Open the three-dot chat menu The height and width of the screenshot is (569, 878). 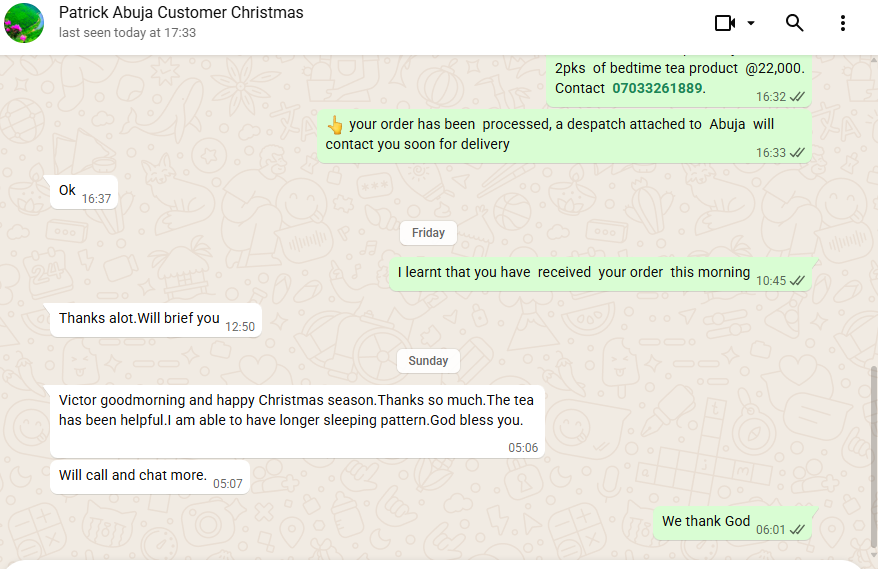click(843, 23)
